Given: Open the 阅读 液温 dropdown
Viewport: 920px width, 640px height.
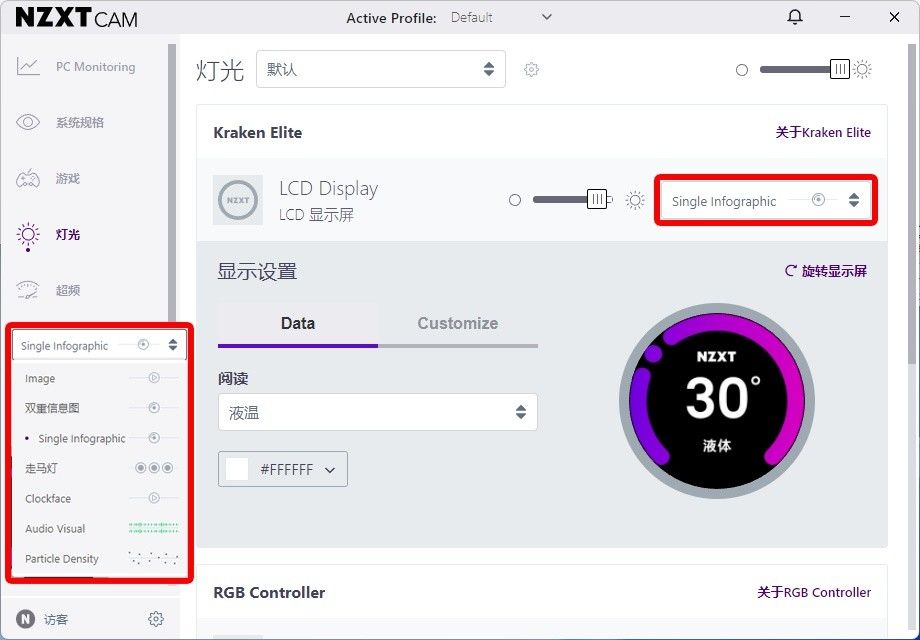Looking at the screenshot, I should (x=378, y=412).
